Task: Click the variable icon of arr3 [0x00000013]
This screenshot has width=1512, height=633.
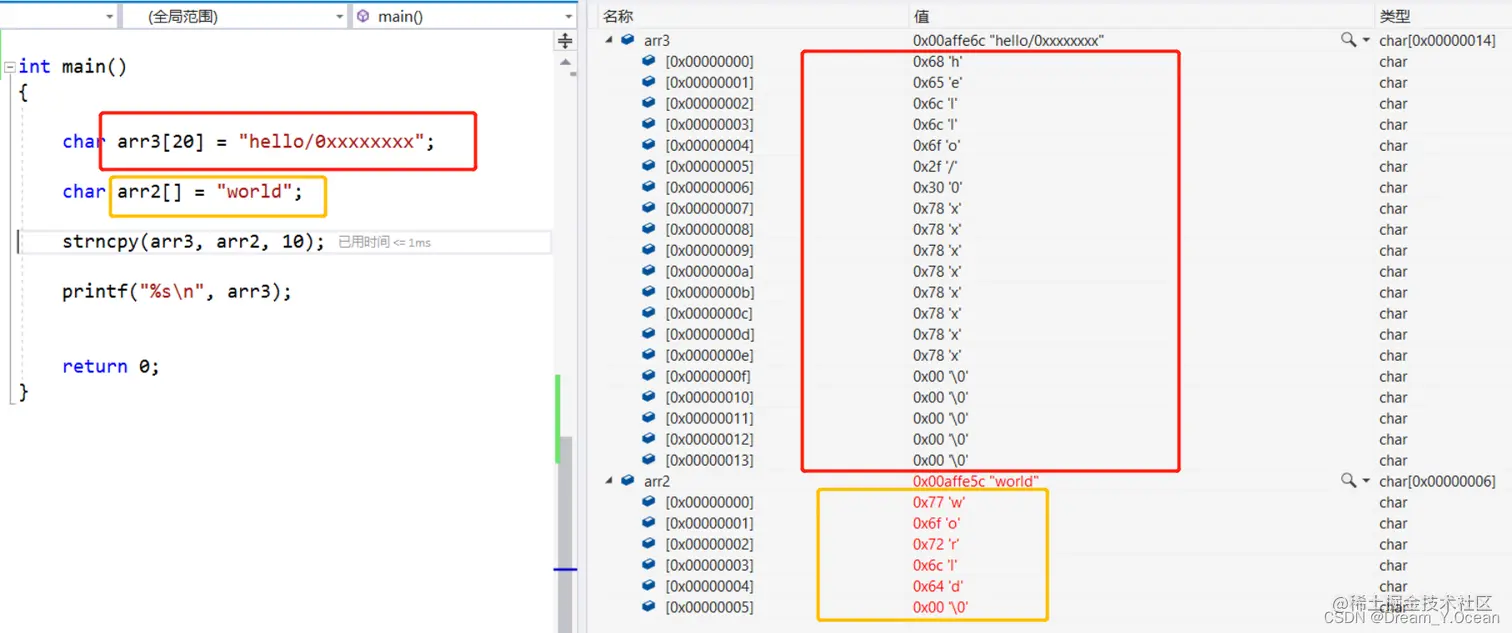Action: [649, 460]
